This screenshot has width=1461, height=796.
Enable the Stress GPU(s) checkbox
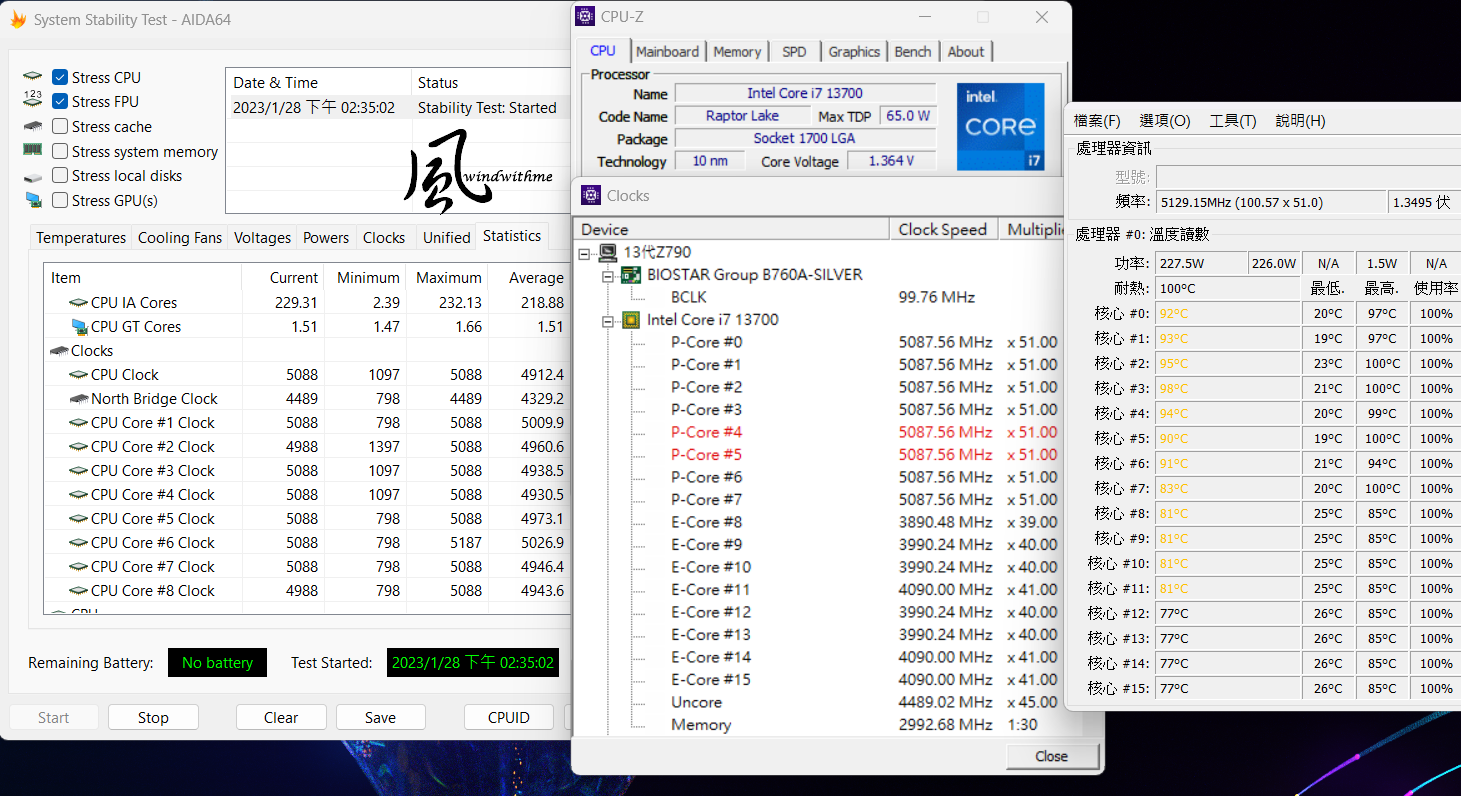point(60,200)
